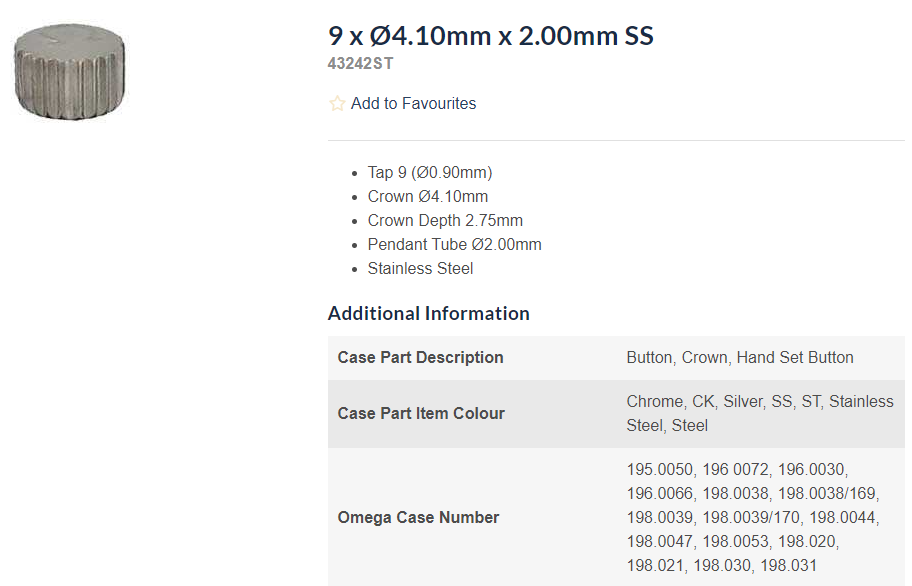Image resolution: width=912 pixels, height=586 pixels.
Task: Click the Add to Favourites link
Action: click(413, 103)
